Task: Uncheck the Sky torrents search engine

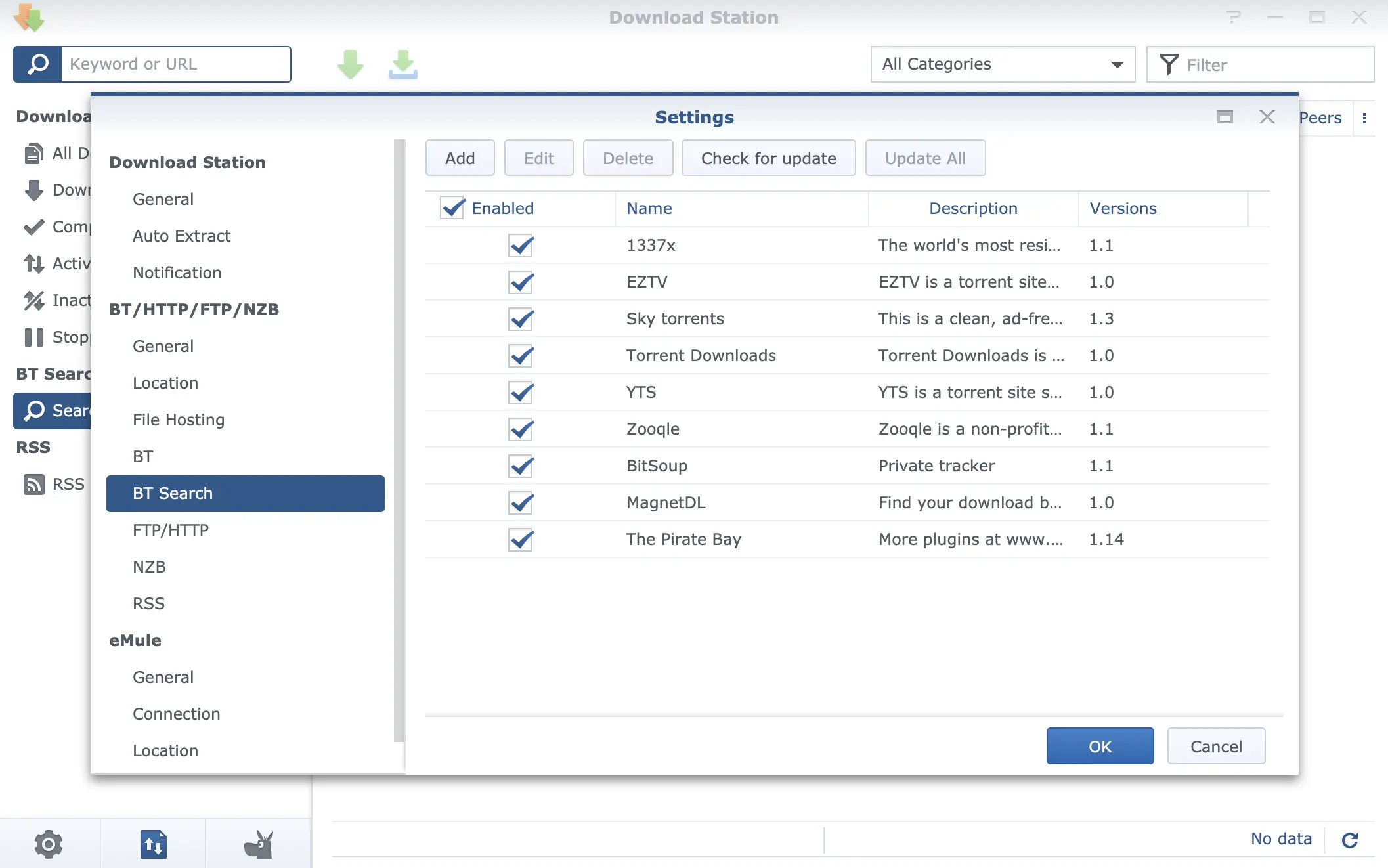Action: pos(521,319)
